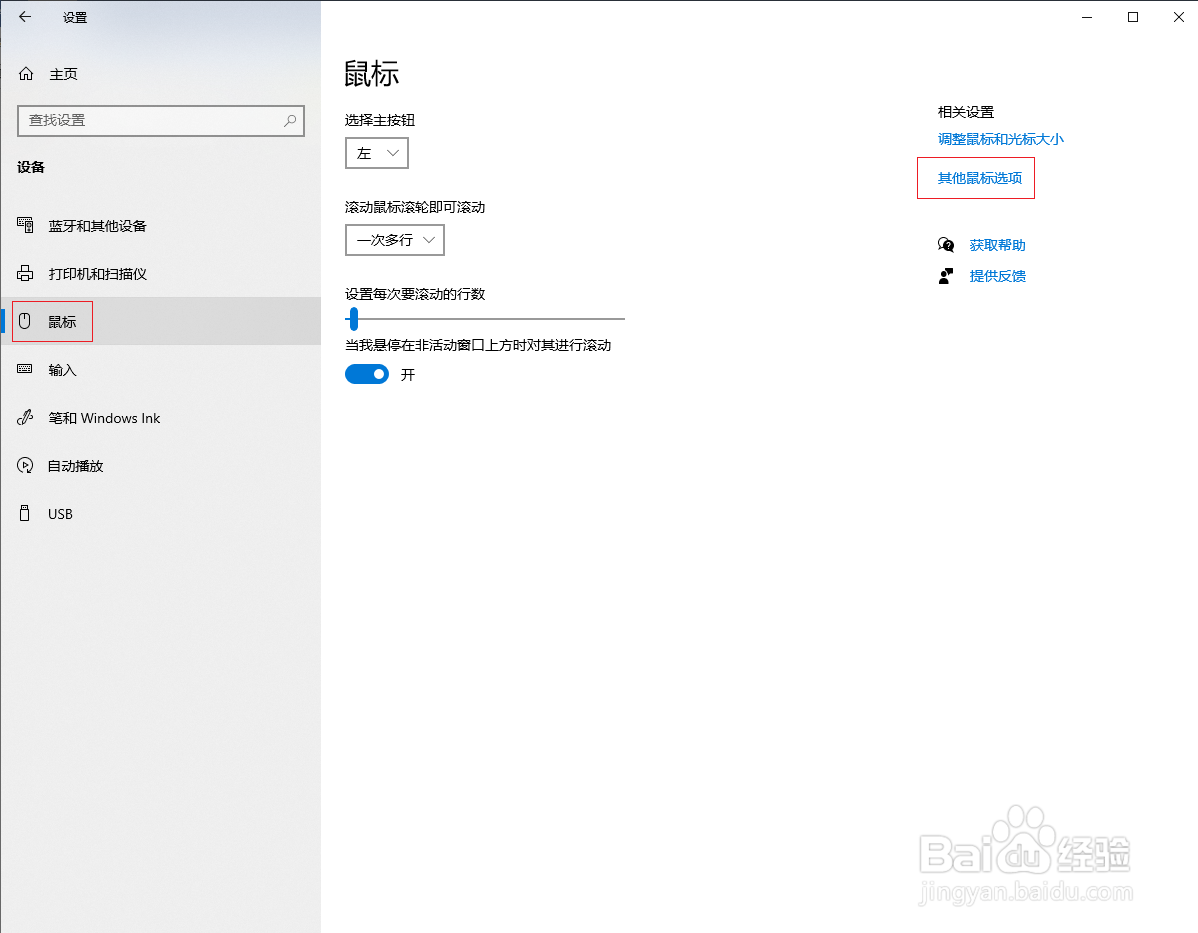
Task: Adjust the lines-to-scroll slider
Action: [x=352, y=318]
